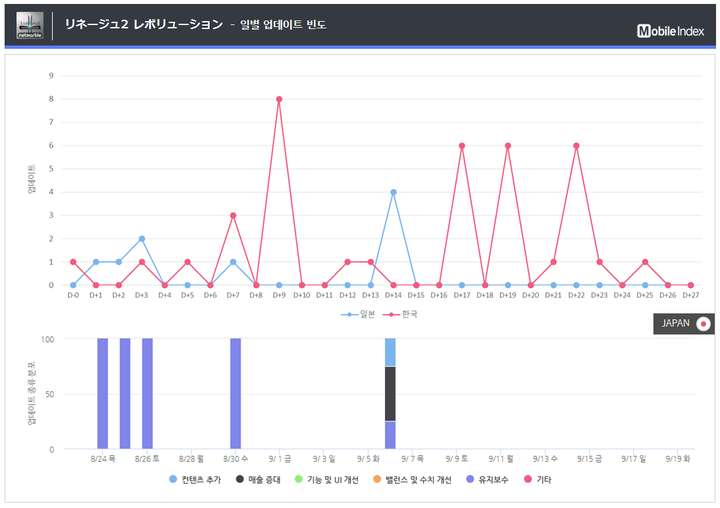720x508 pixels.
Task: Select the Korea data point at D+19
Action: click(x=508, y=146)
